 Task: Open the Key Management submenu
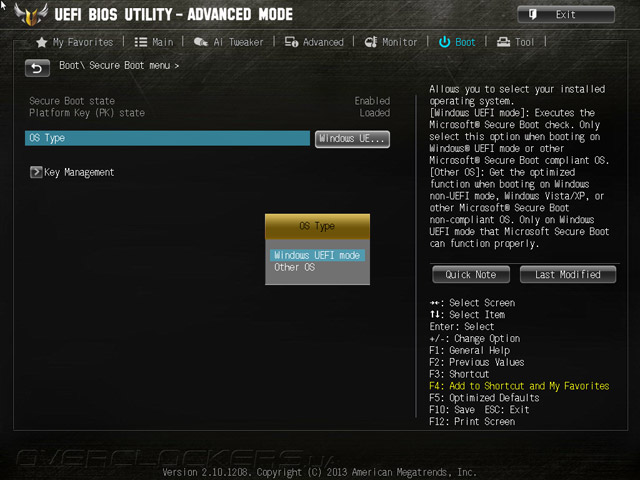pos(72,172)
